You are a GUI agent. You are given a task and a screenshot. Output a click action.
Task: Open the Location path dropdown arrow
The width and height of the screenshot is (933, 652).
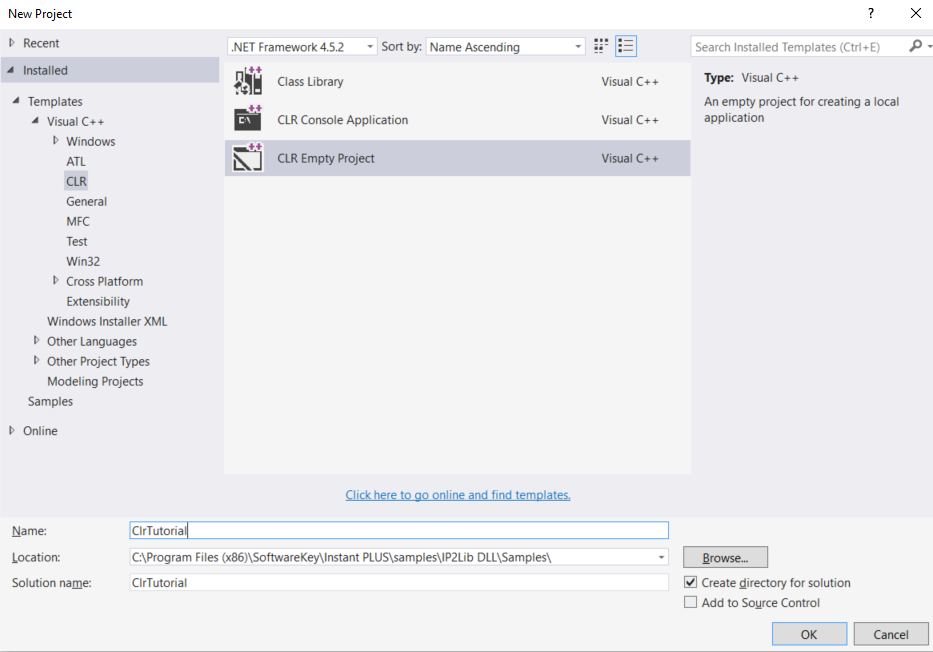point(661,557)
